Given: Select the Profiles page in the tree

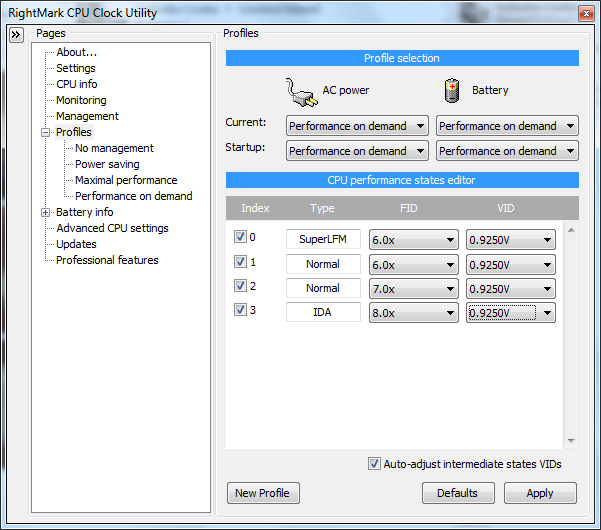Looking at the screenshot, I should click(74, 132).
